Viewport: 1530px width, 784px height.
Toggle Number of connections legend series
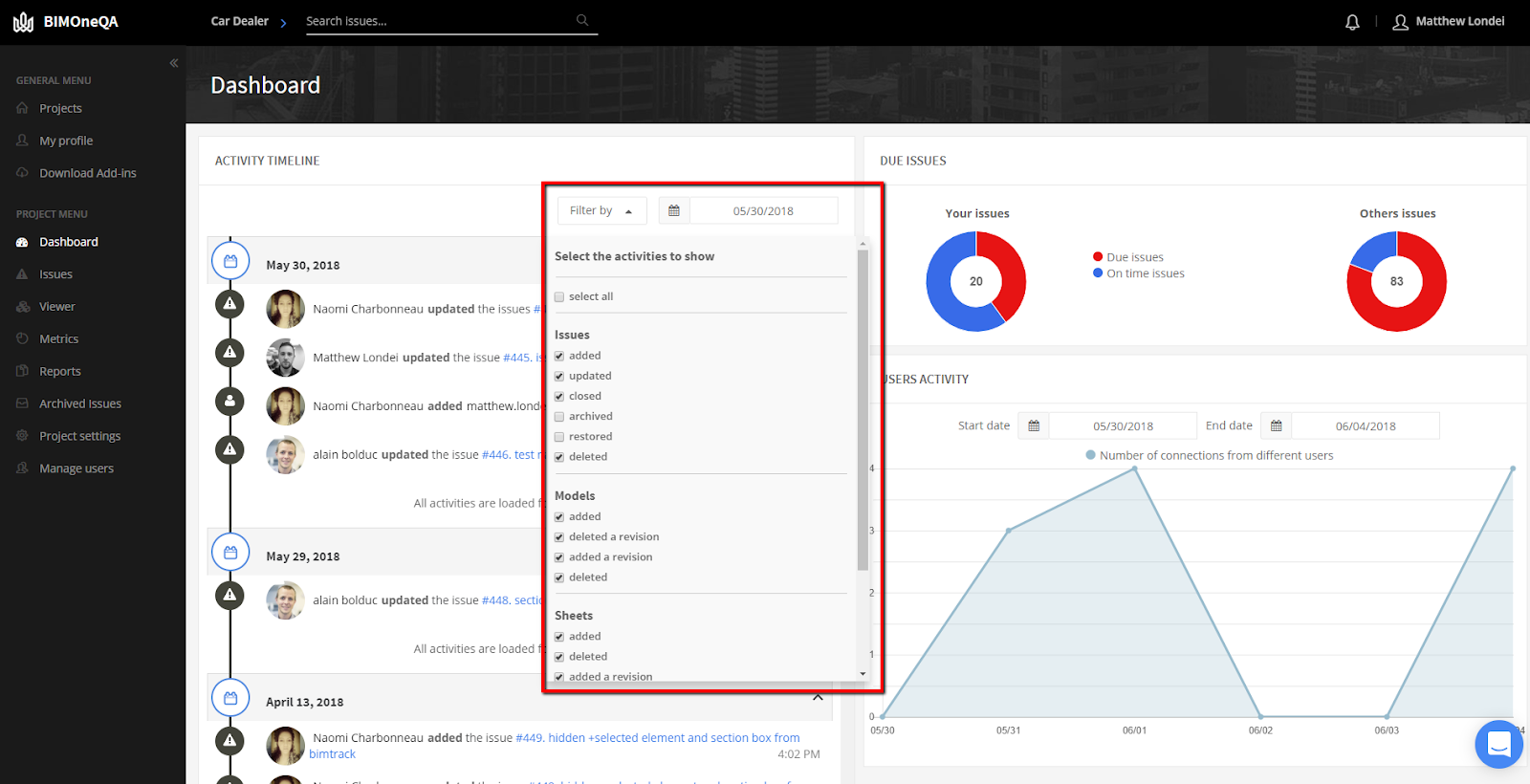[x=1210, y=455]
